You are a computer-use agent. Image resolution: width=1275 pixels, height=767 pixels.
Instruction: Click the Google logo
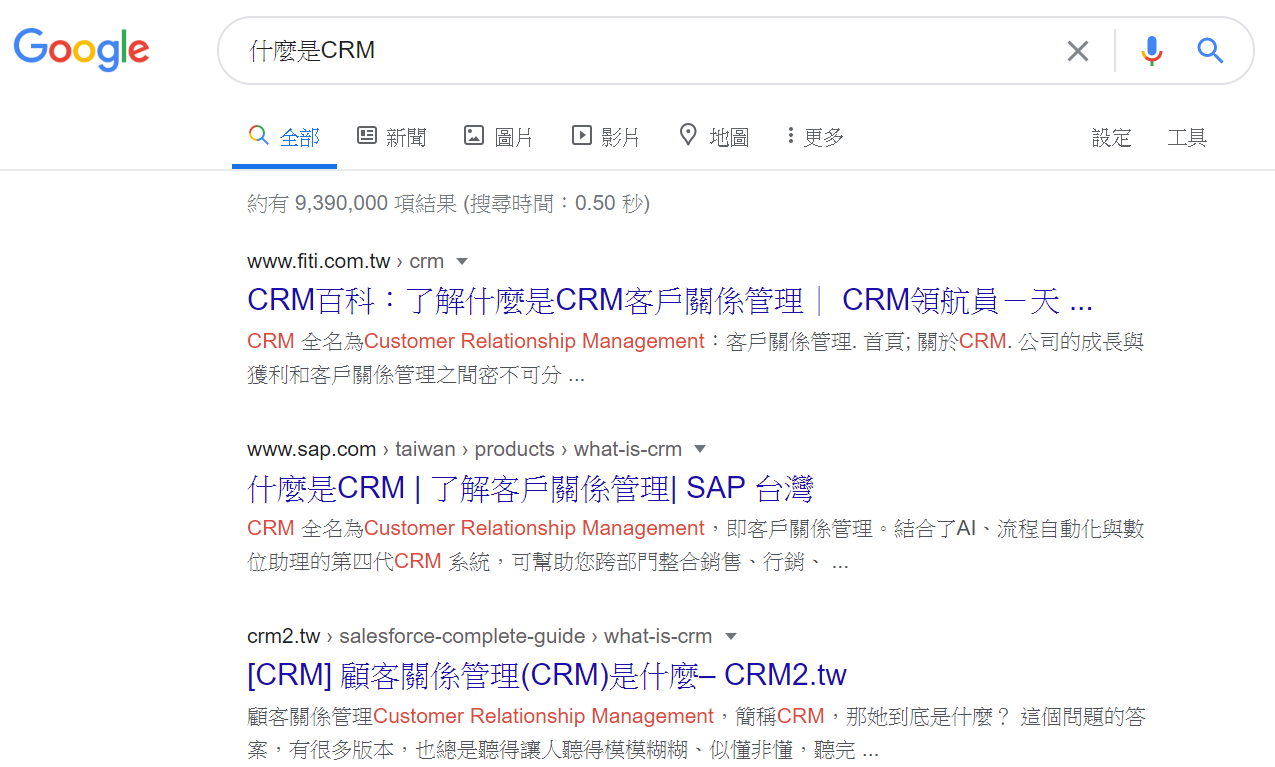pos(81,49)
